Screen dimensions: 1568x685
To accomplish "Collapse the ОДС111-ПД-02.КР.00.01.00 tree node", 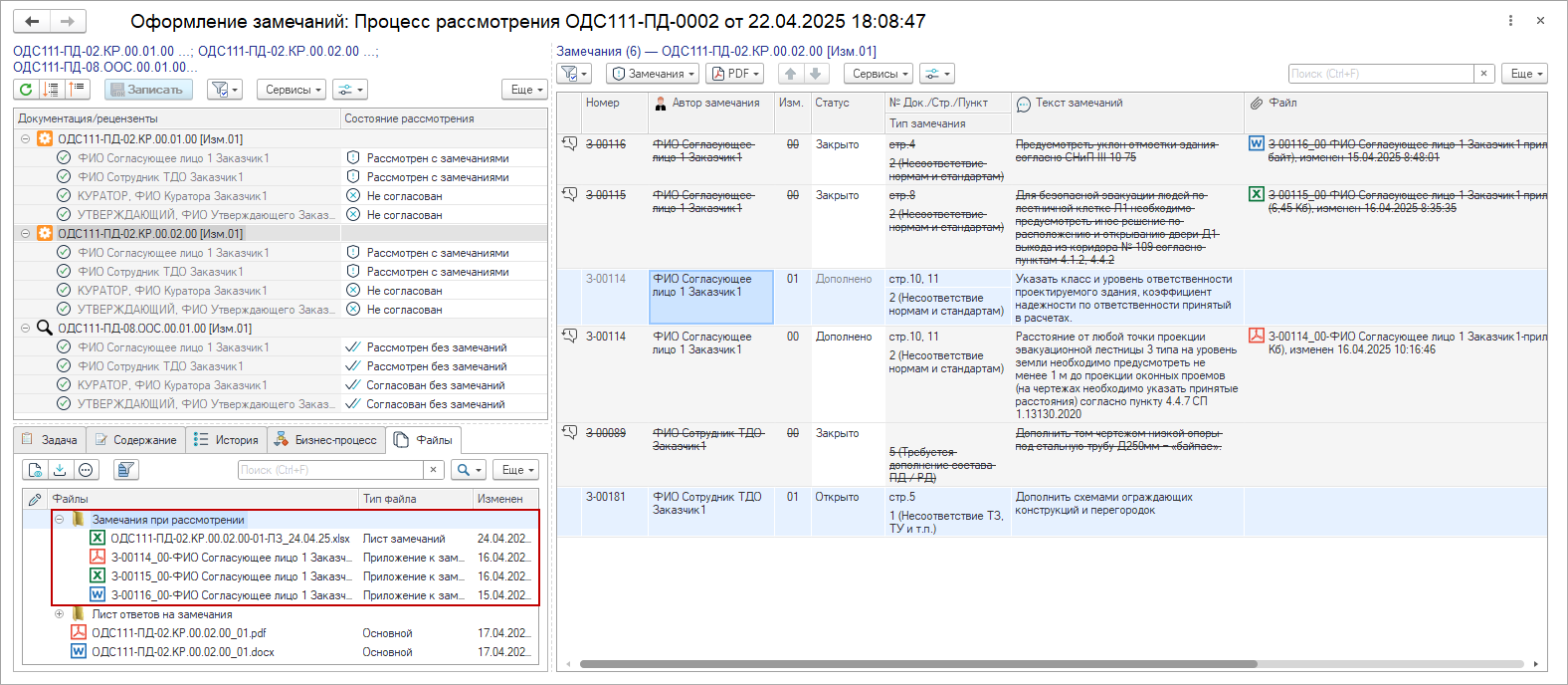I will coord(25,139).
